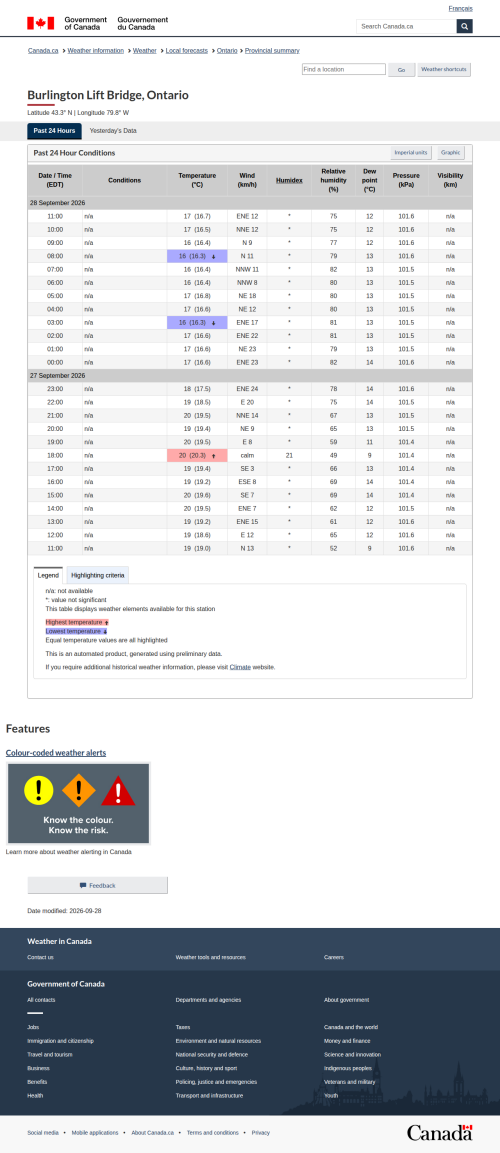Click the 08:00 row lowest temperature cell
Screen dimensions: 500x1153
click(x=197, y=256)
